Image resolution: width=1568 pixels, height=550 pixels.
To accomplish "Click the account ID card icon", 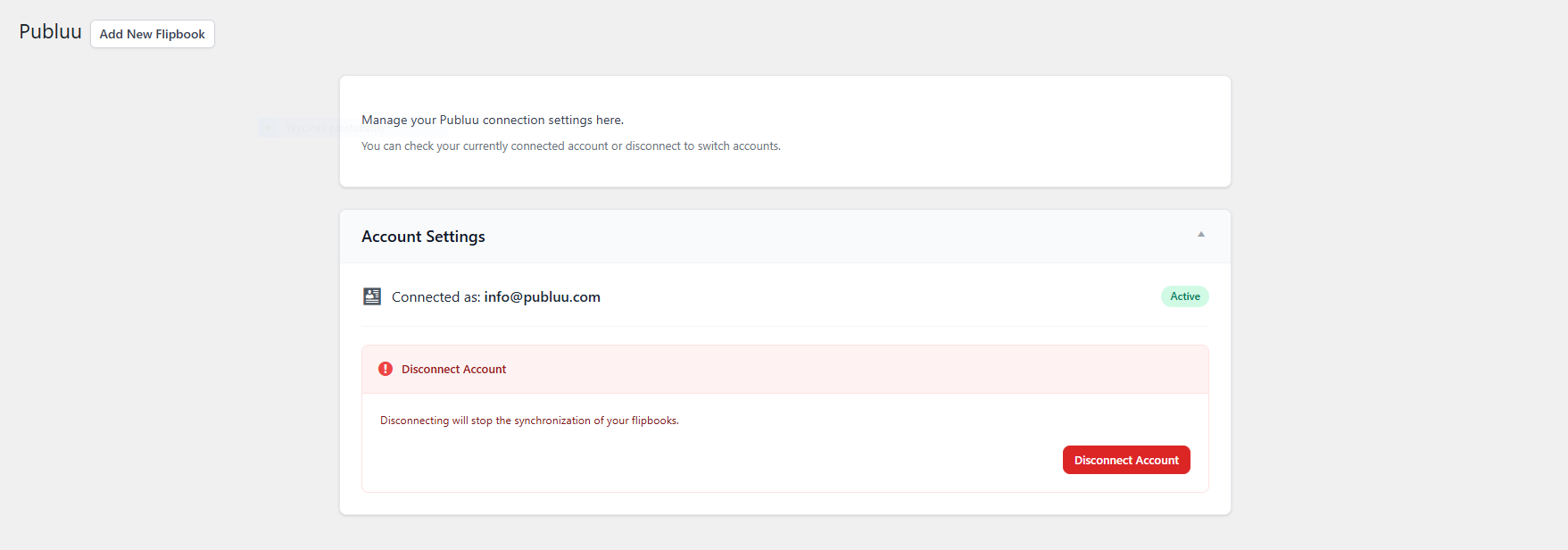I will pos(372,296).
